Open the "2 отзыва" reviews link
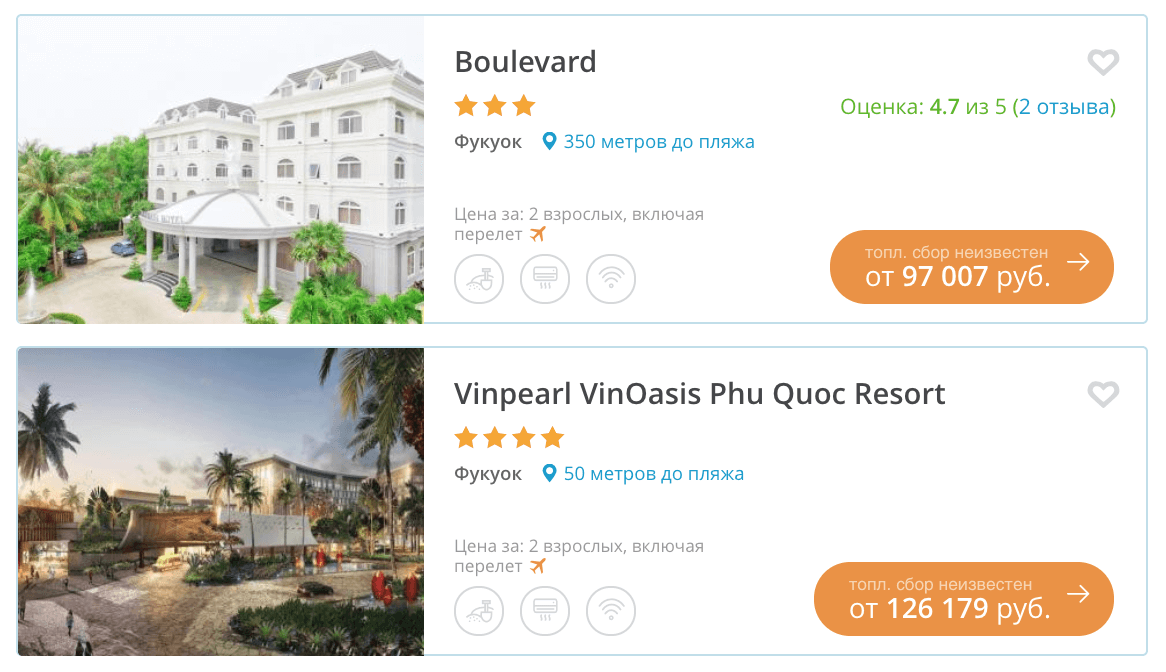Viewport: 1166px width, 672px height. tap(1064, 107)
